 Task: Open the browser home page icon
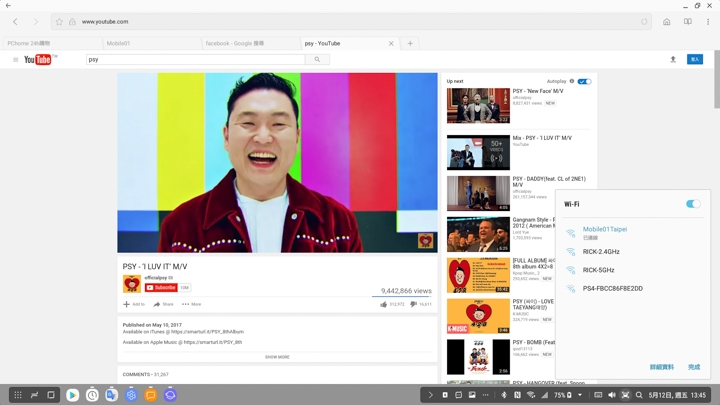[666, 22]
